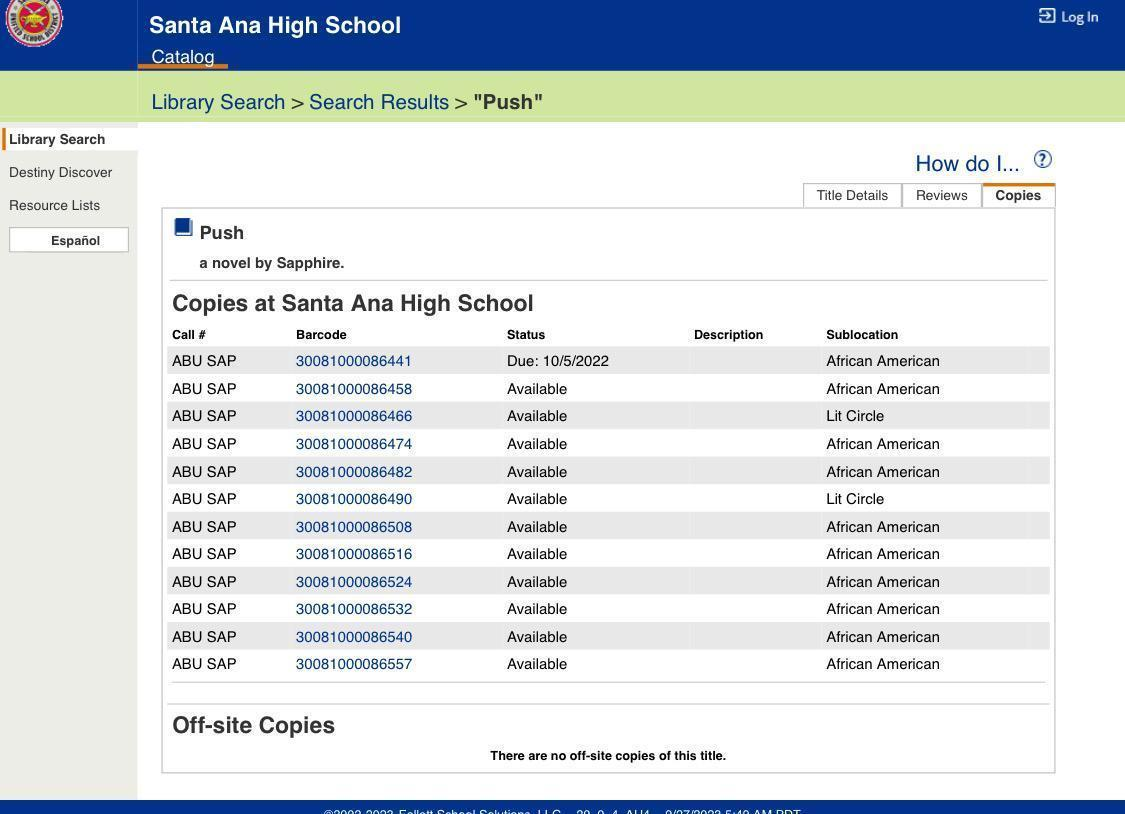Image resolution: width=1125 pixels, height=814 pixels.
Task: Click the Status column header
Action: pyautogui.click(x=526, y=335)
